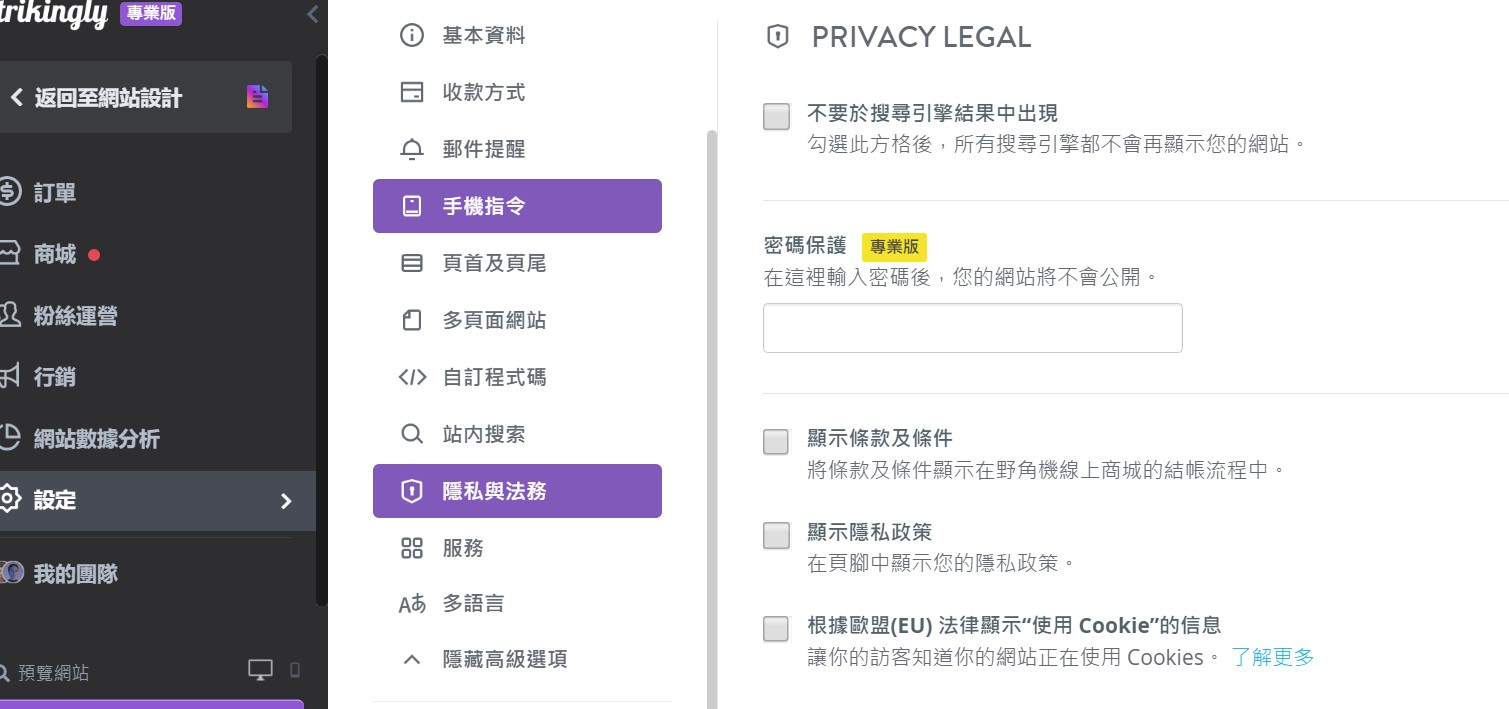Select the 郵件提醒 bell icon
Image resolution: width=1509 pixels, height=709 pixels.
[x=411, y=148]
